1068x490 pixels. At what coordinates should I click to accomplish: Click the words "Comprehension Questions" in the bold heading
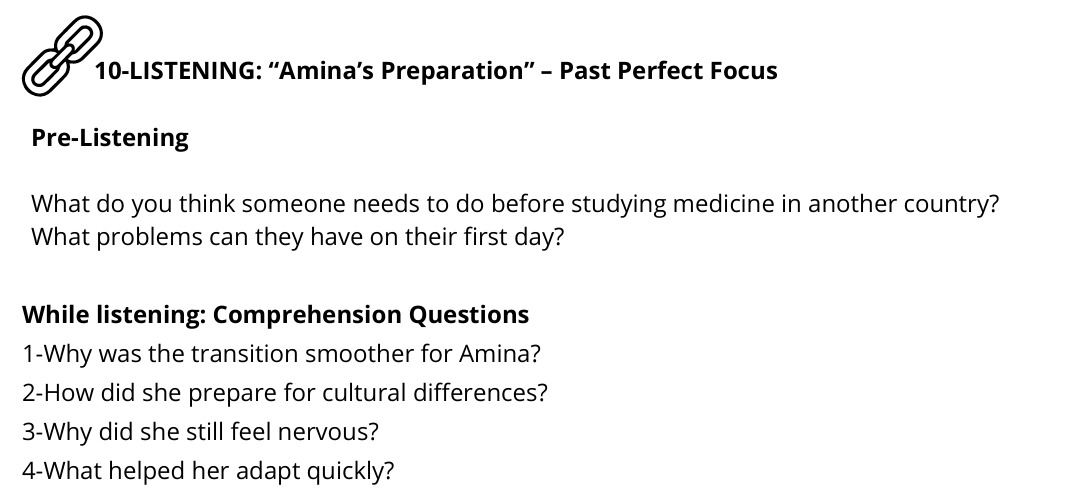[371, 315]
